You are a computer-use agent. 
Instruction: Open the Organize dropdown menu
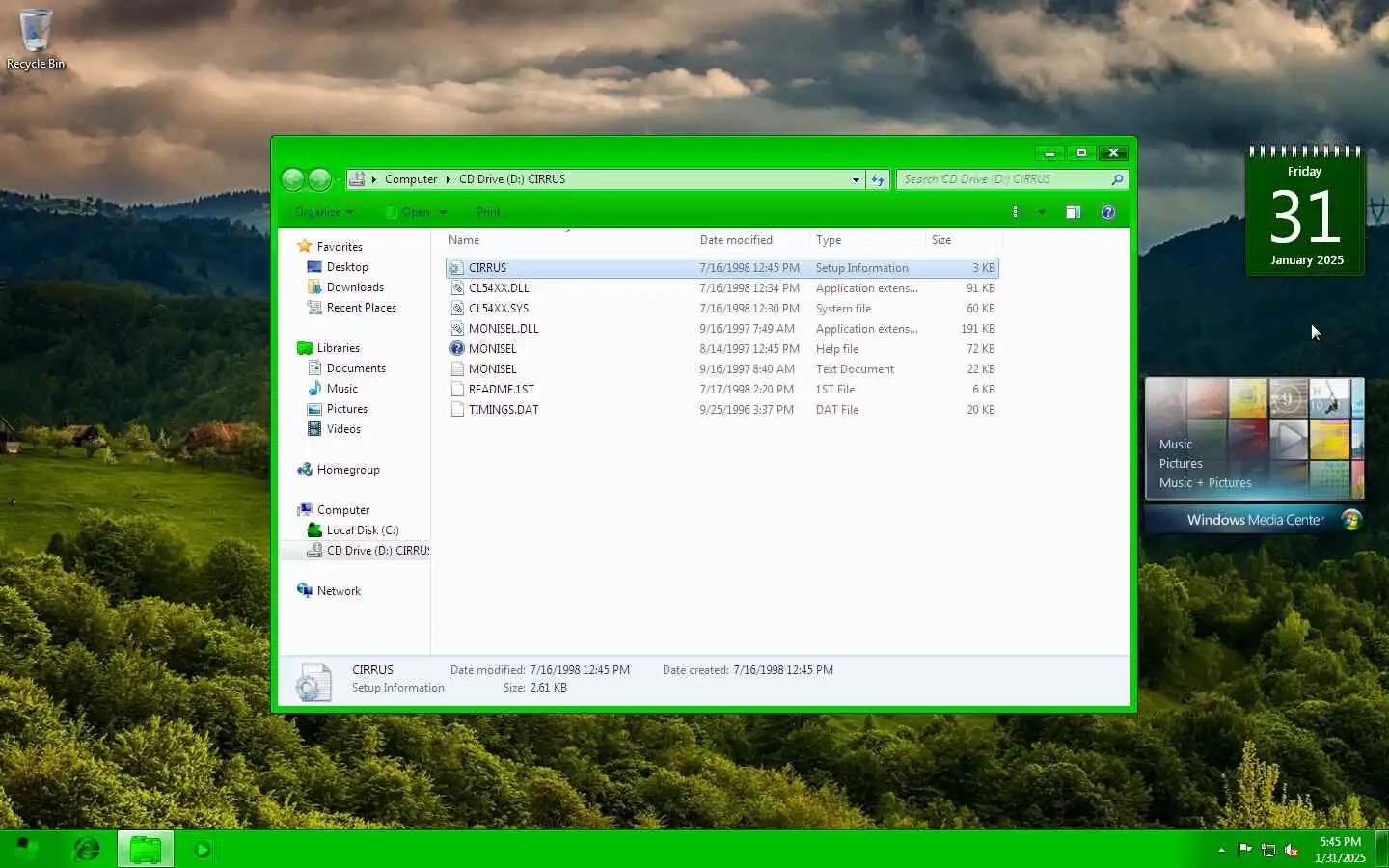click(x=324, y=212)
